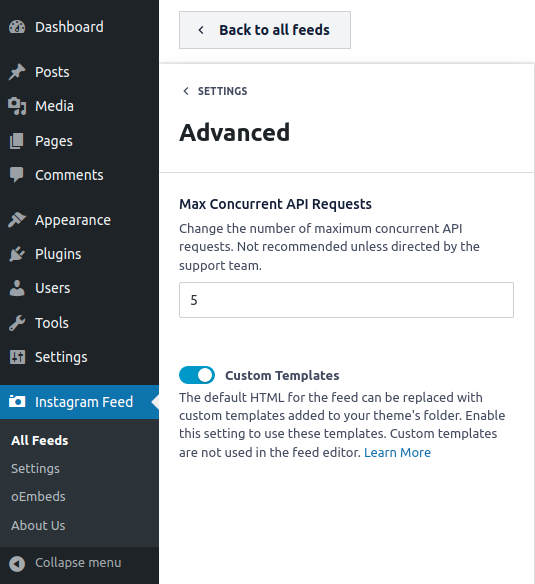The height and width of the screenshot is (584, 535).
Task: Click the Media icon in sidebar
Action: (17, 106)
